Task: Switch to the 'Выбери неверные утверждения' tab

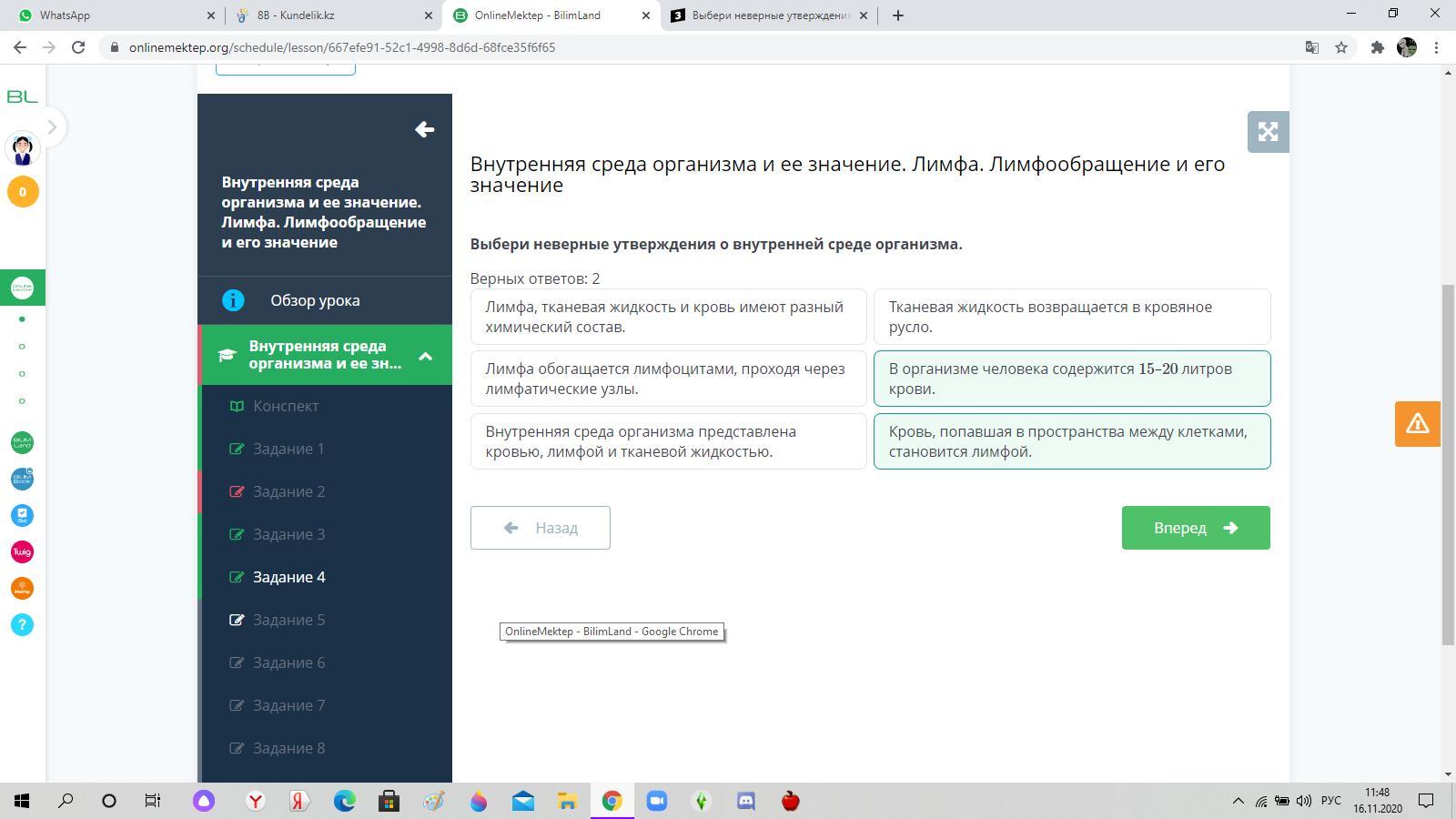Action: (x=770, y=15)
